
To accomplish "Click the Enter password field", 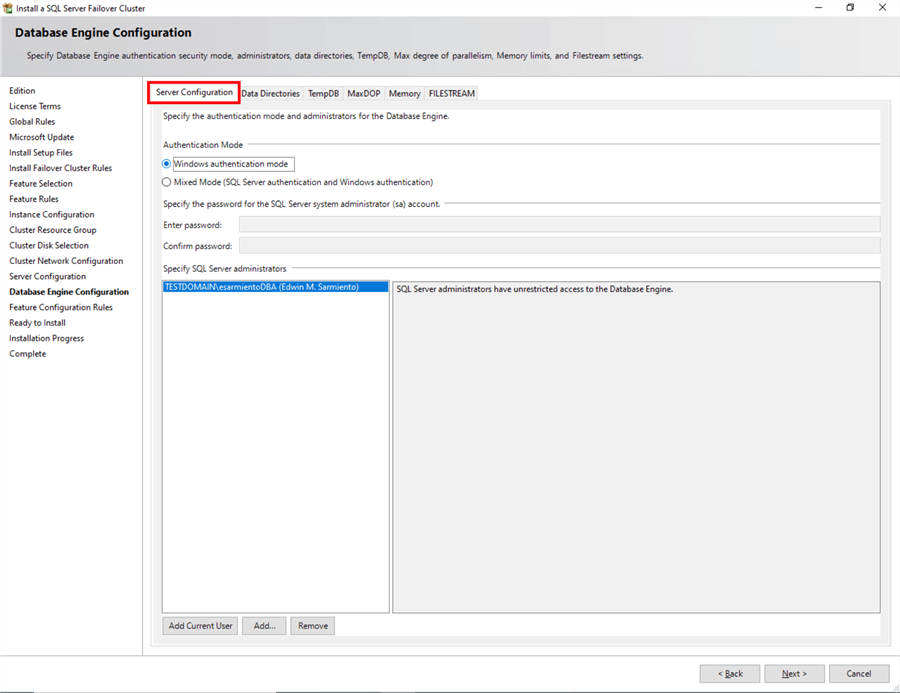I will pyautogui.click(x=560, y=224).
